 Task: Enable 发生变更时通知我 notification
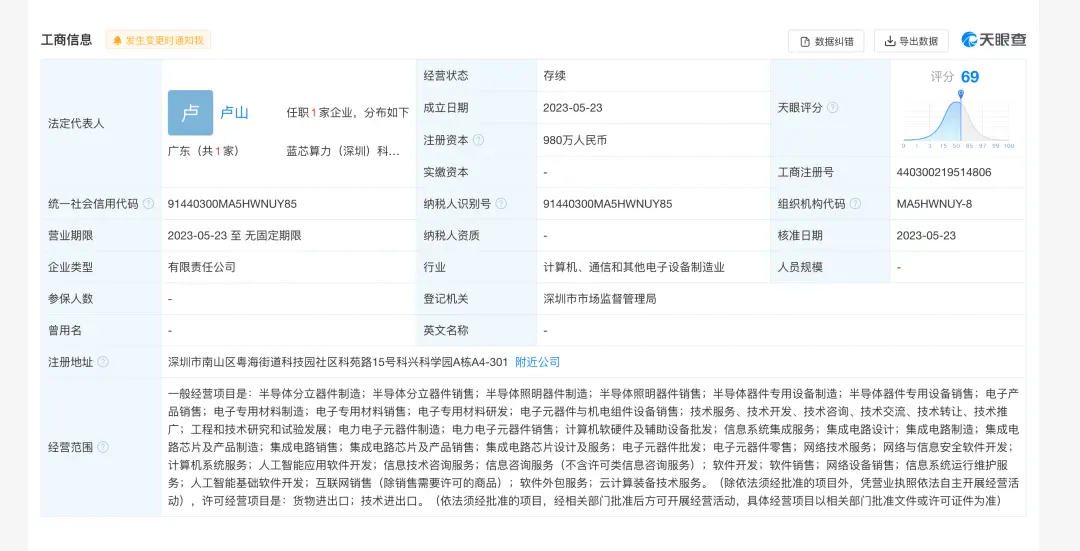point(158,41)
